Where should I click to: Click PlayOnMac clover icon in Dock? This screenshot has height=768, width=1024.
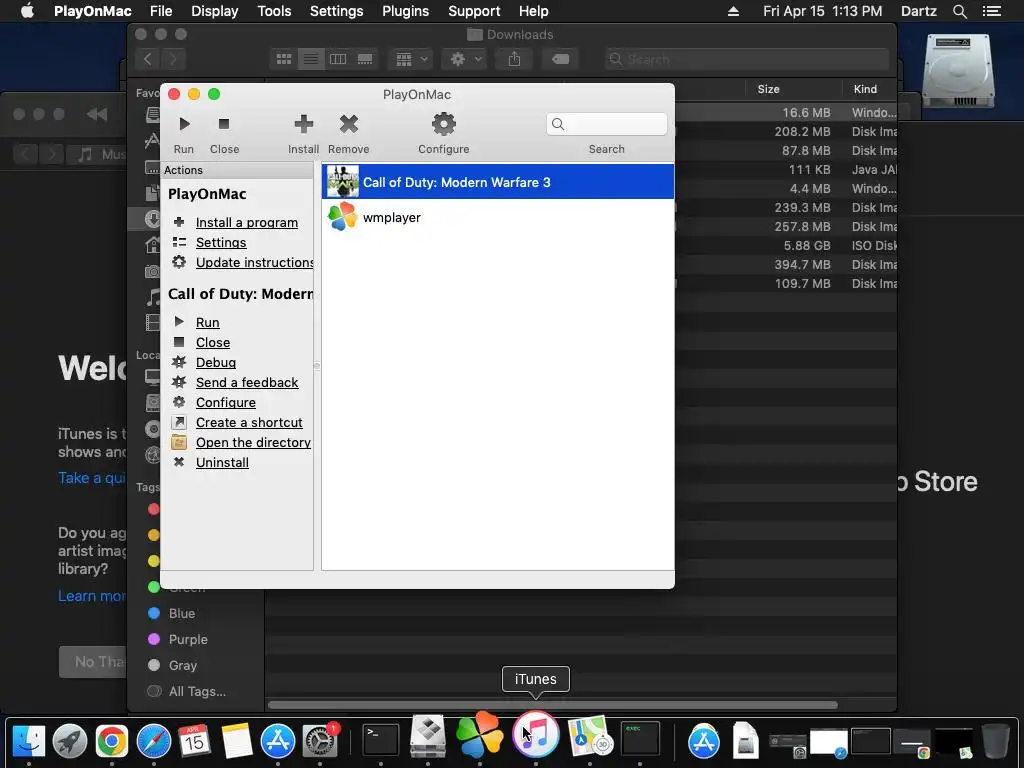(480, 735)
